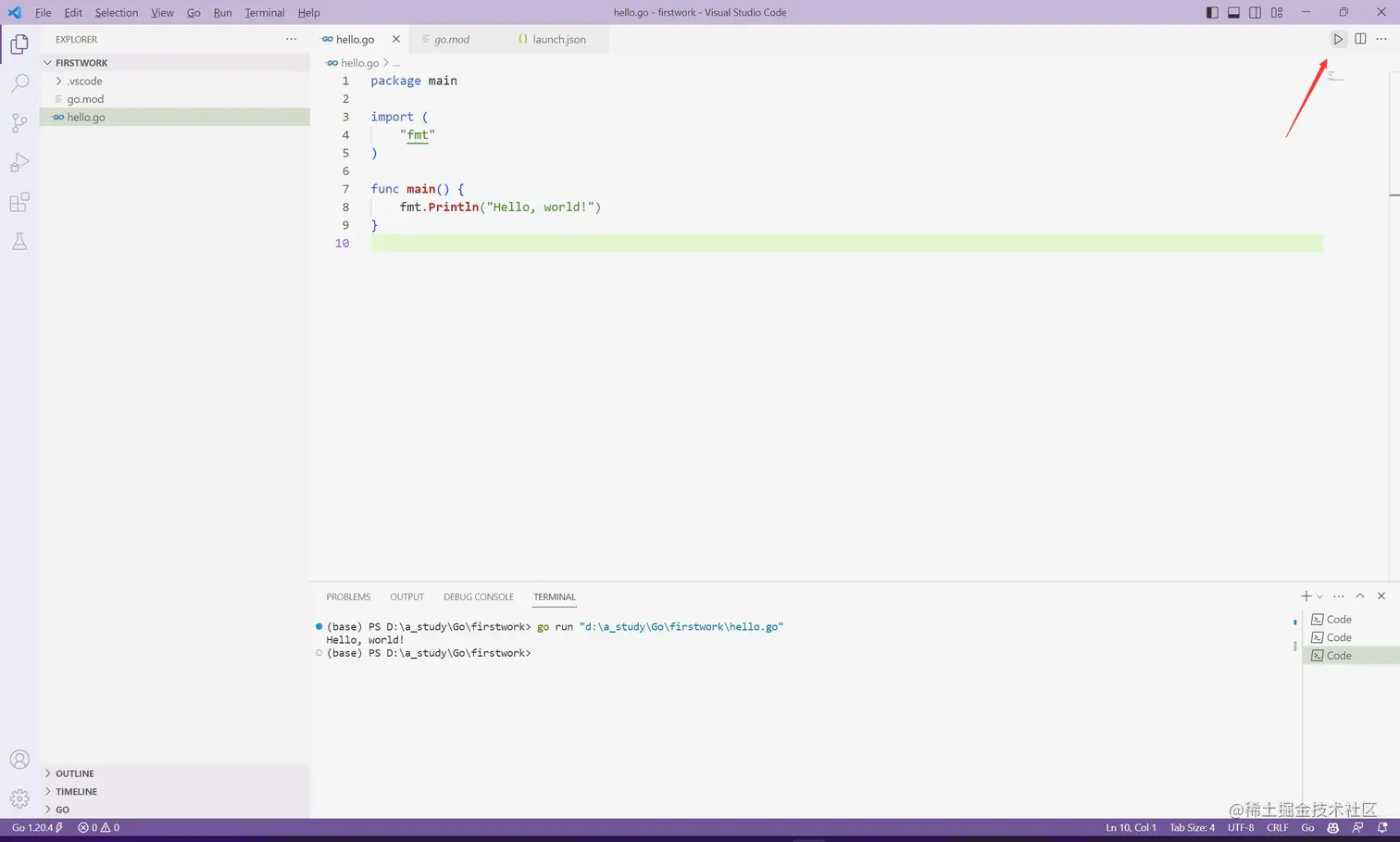Open the Source Control view

click(x=19, y=123)
